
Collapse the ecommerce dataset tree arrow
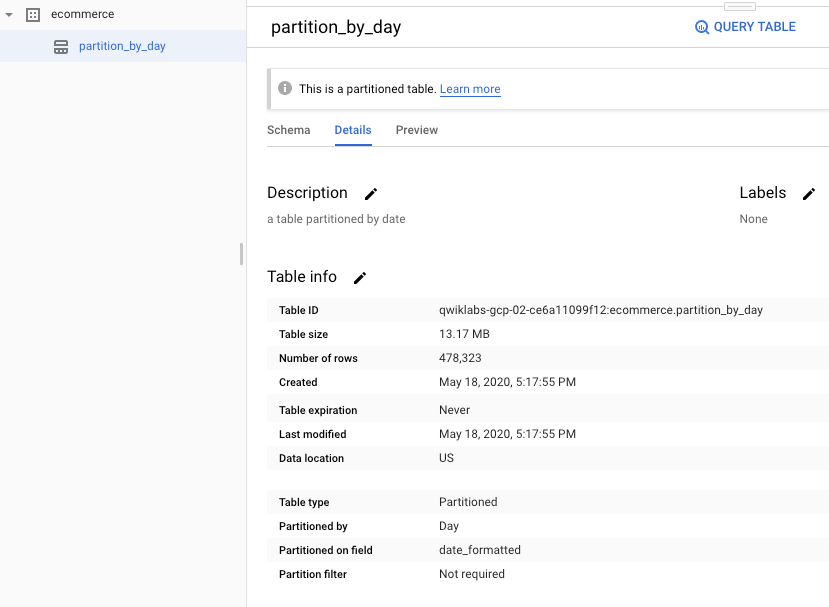click(9, 15)
